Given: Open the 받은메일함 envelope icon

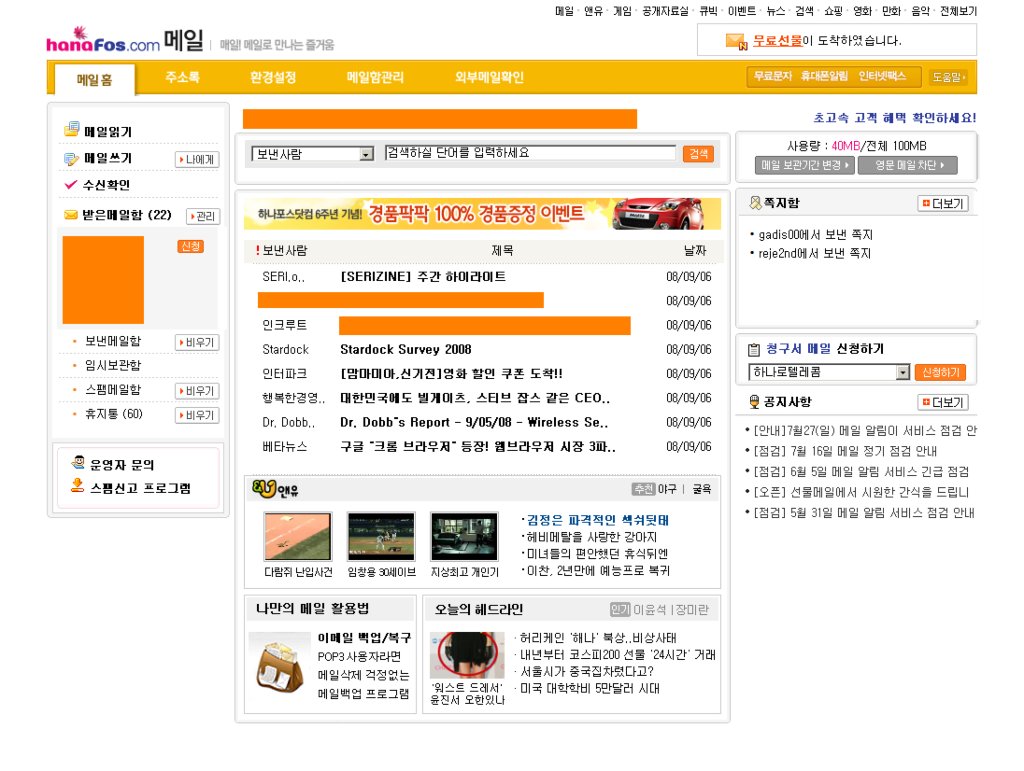Looking at the screenshot, I should pyautogui.click(x=71, y=215).
